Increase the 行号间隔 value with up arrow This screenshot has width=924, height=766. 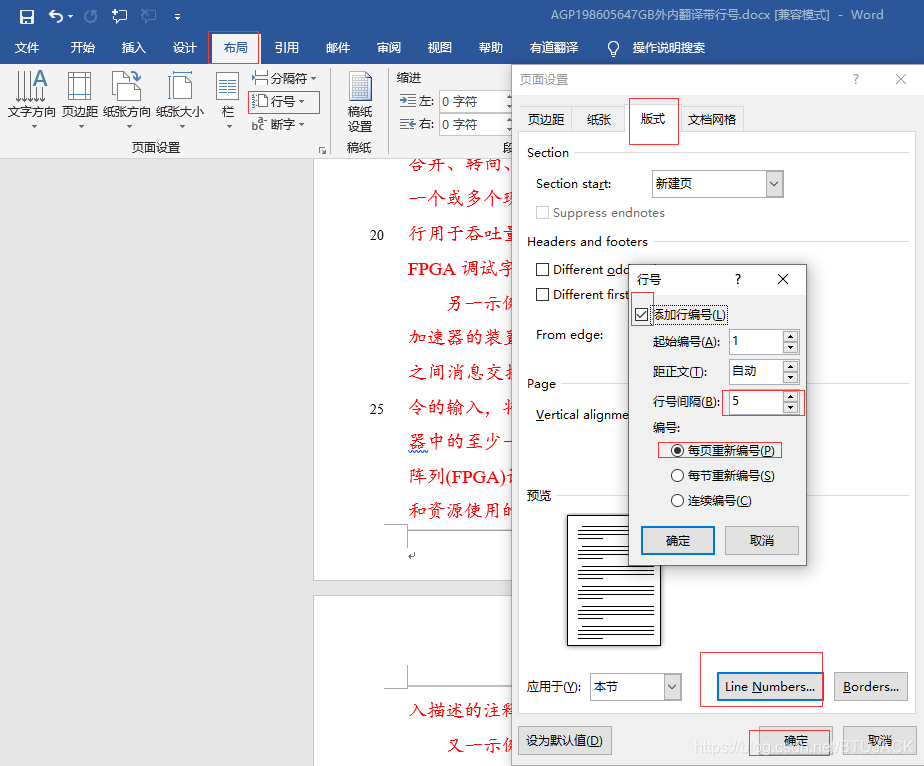[791, 397]
